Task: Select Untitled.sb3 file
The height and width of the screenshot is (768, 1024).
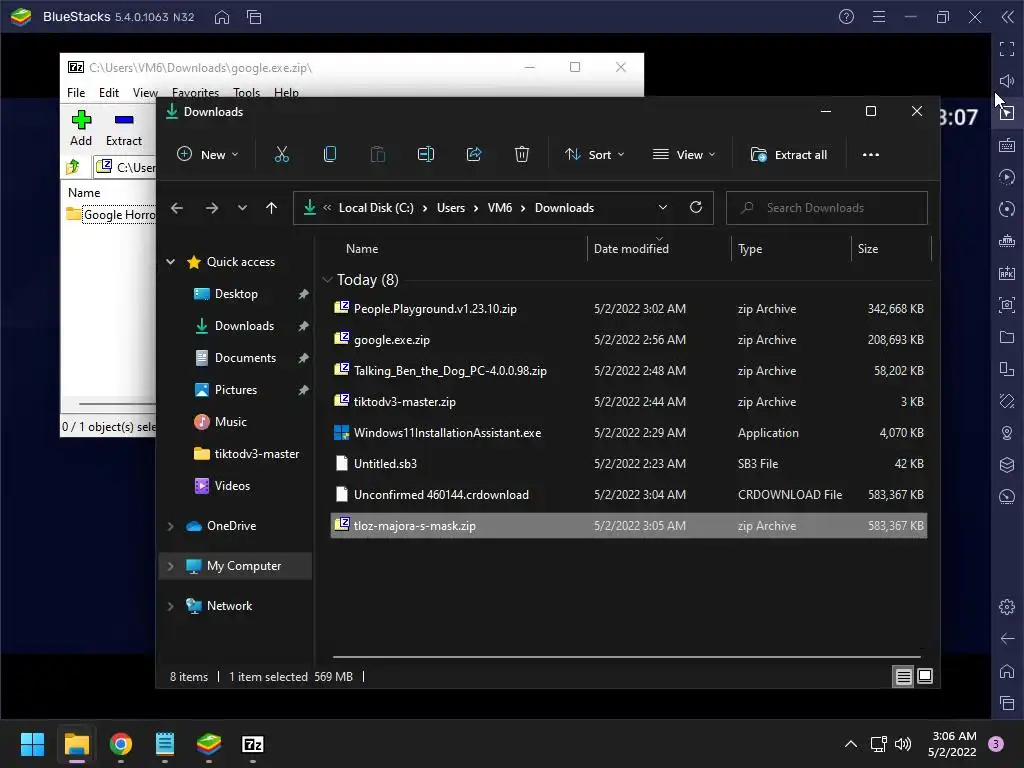Action: [x=385, y=464]
